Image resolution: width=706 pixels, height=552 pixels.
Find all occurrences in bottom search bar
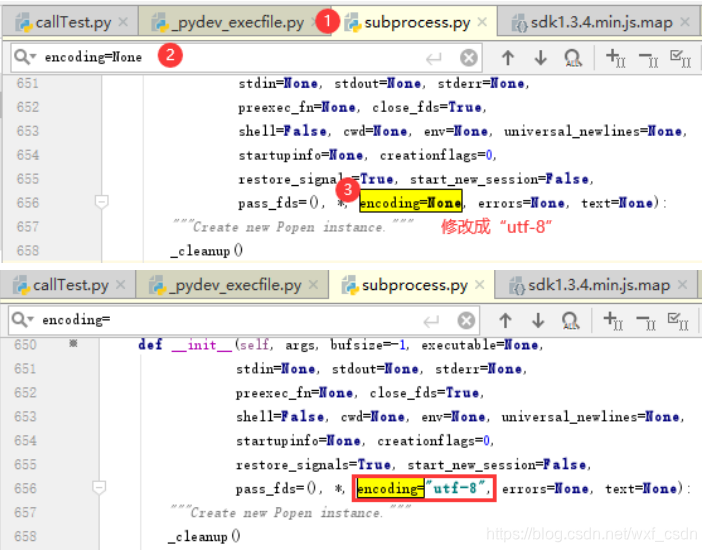570,321
